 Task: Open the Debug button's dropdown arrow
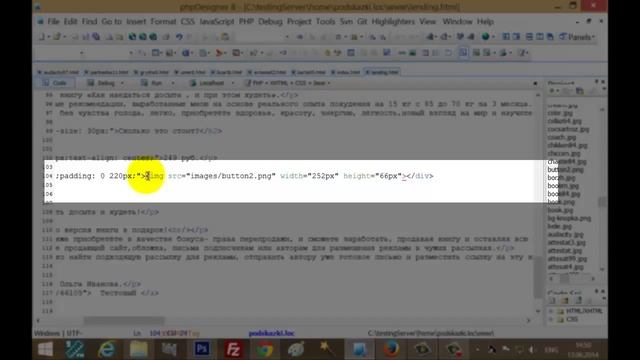(122, 83)
